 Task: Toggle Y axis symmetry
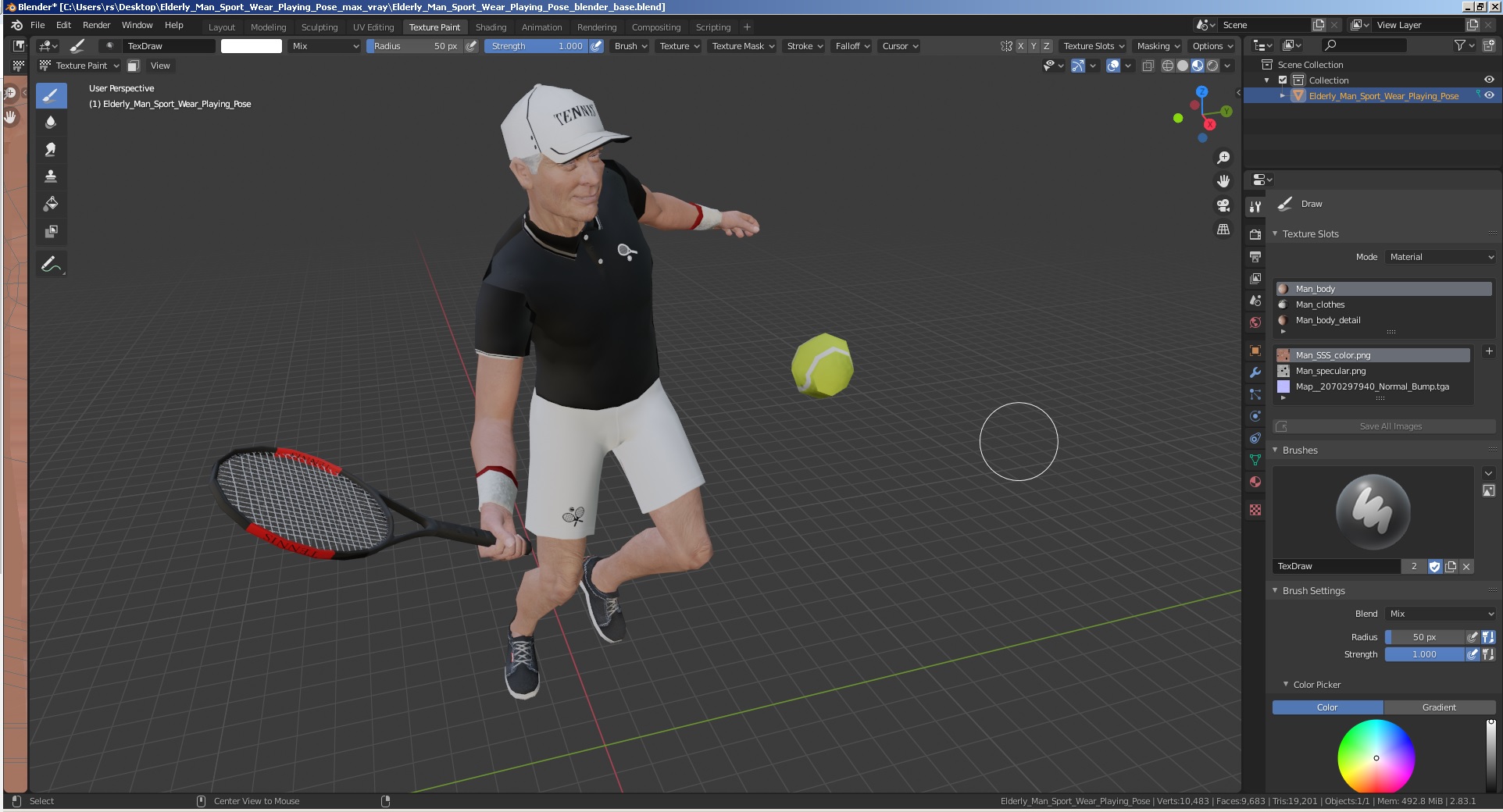(x=1034, y=46)
